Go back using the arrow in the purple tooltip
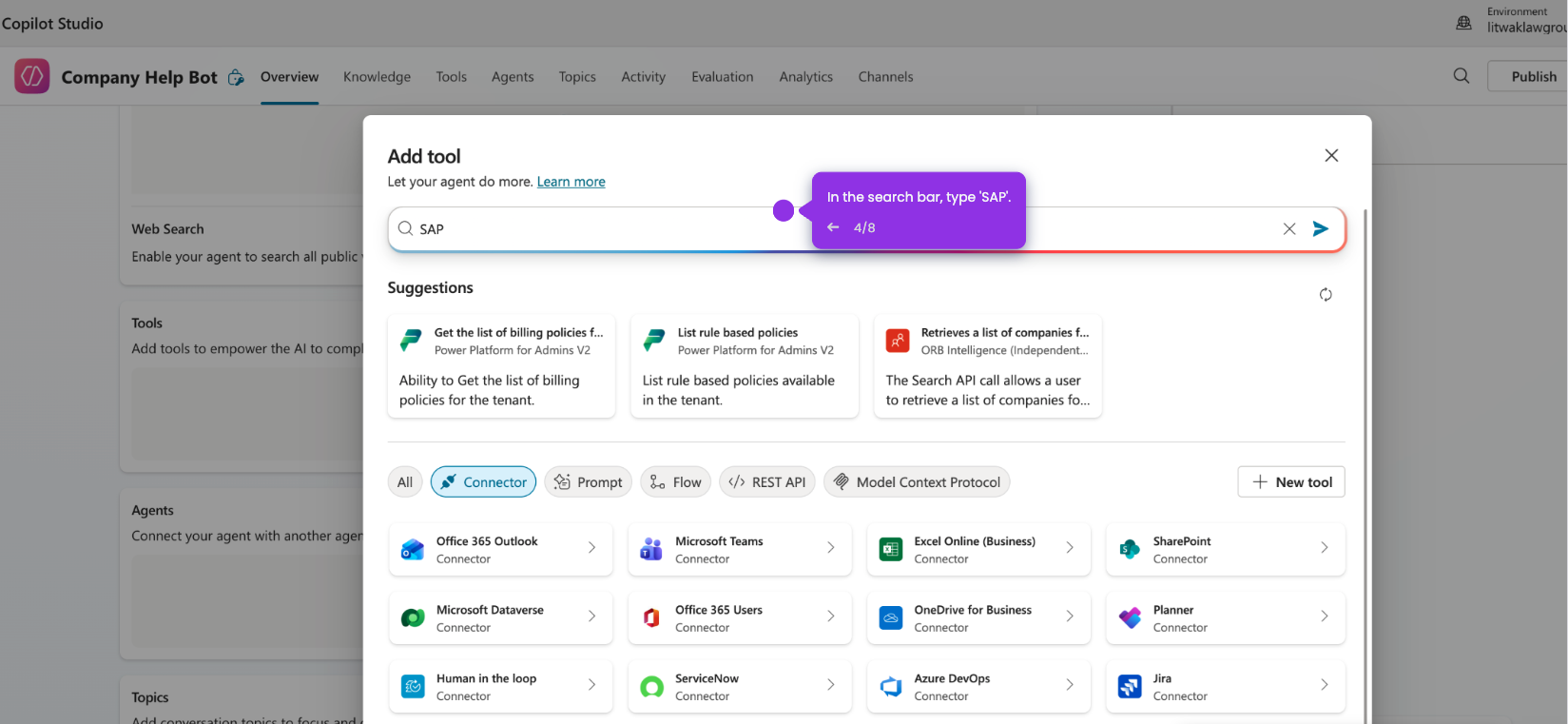This screenshot has width=1568, height=724. click(x=833, y=227)
